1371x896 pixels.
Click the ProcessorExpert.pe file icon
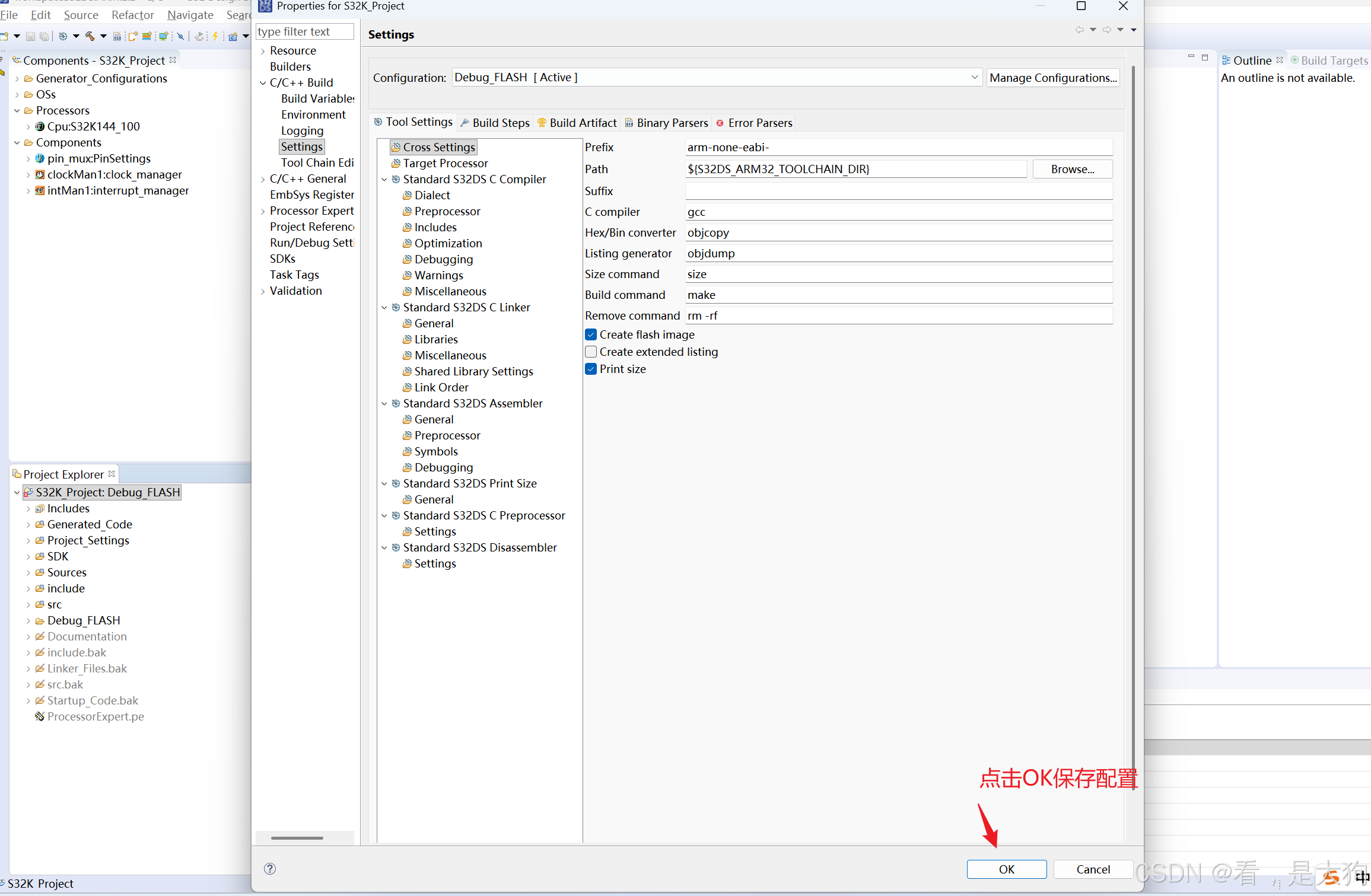40,716
